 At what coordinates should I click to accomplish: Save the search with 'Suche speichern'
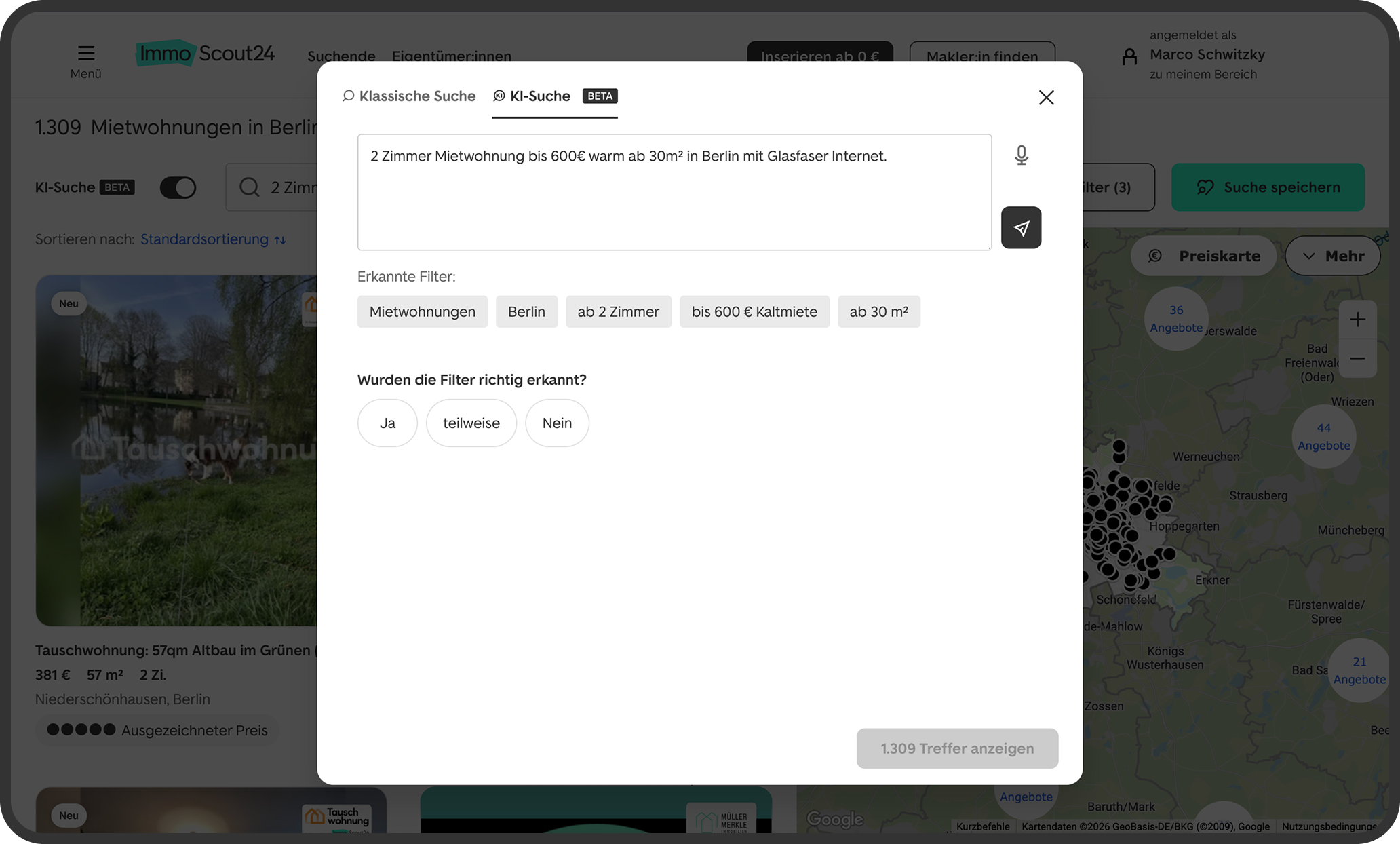click(1268, 187)
